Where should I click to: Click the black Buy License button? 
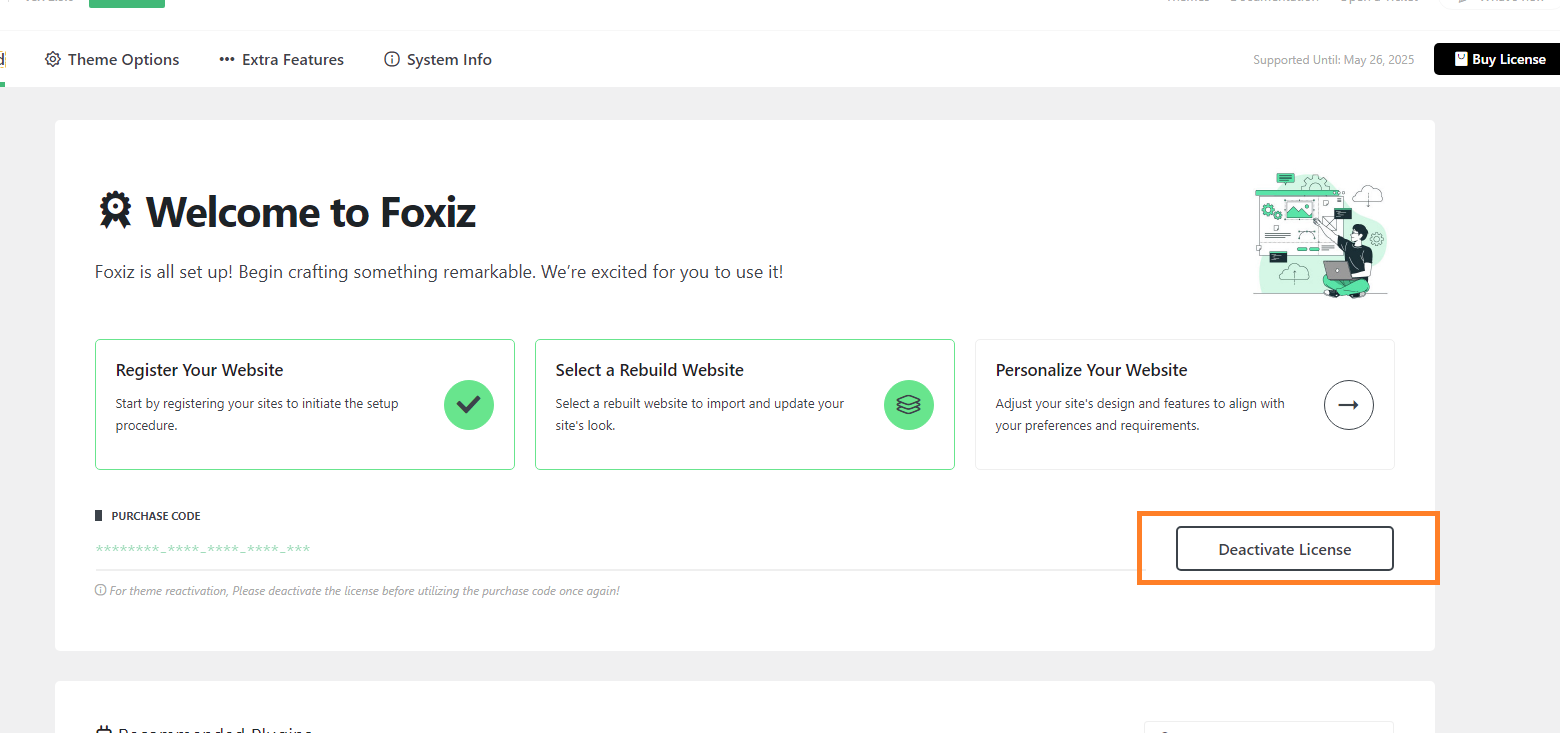coord(1497,59)
